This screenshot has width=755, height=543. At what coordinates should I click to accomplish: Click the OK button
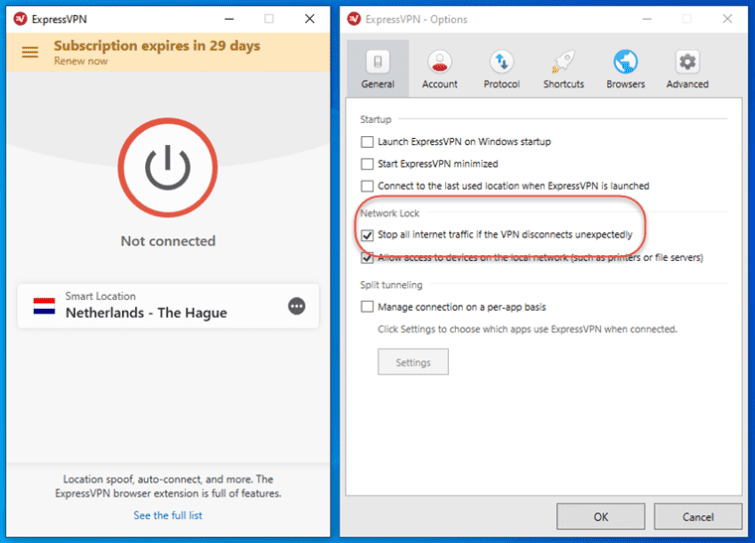pos(600,517)
